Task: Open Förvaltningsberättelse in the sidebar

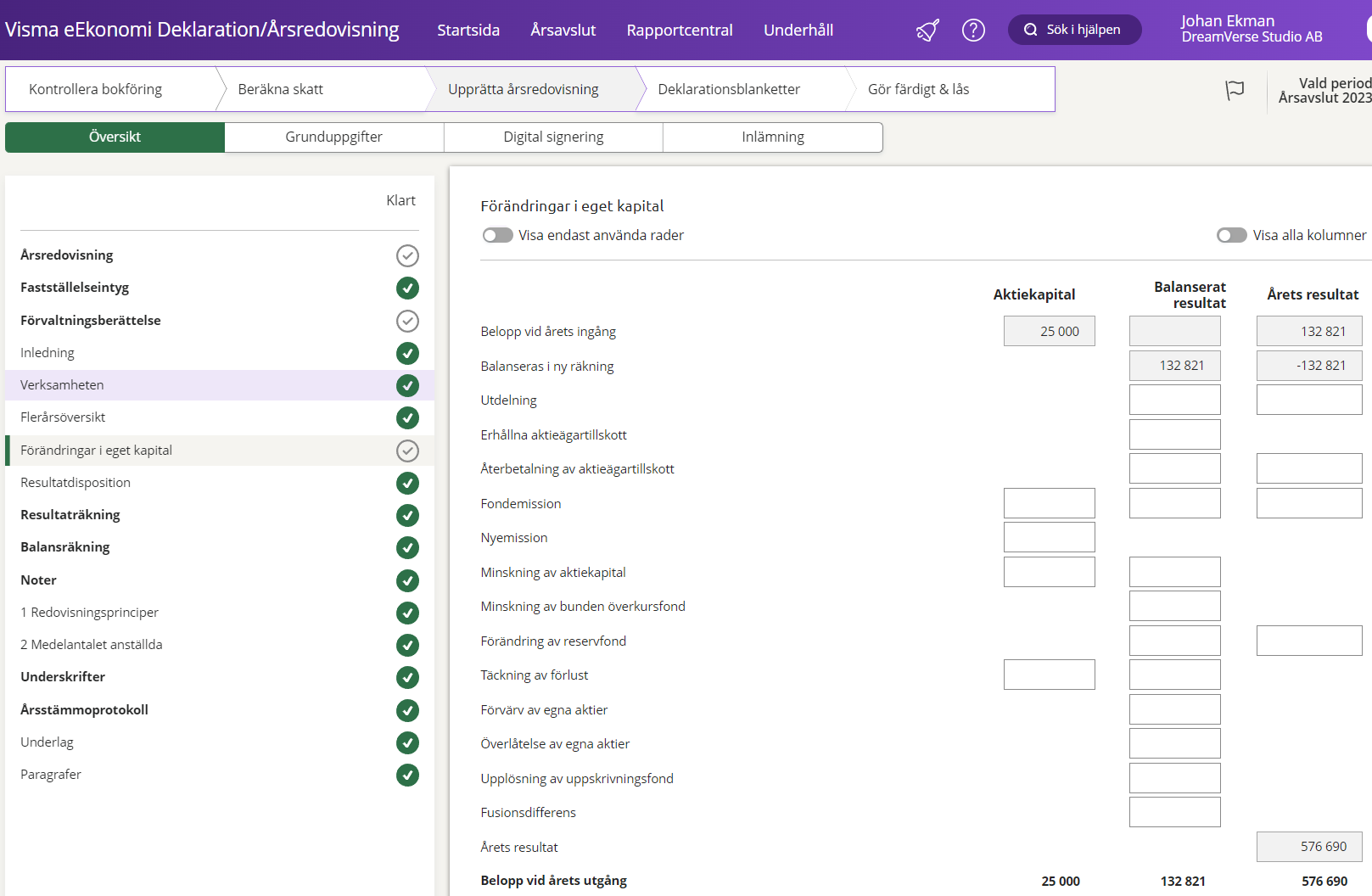Action: pyautogui.click(x=91, y=321)
